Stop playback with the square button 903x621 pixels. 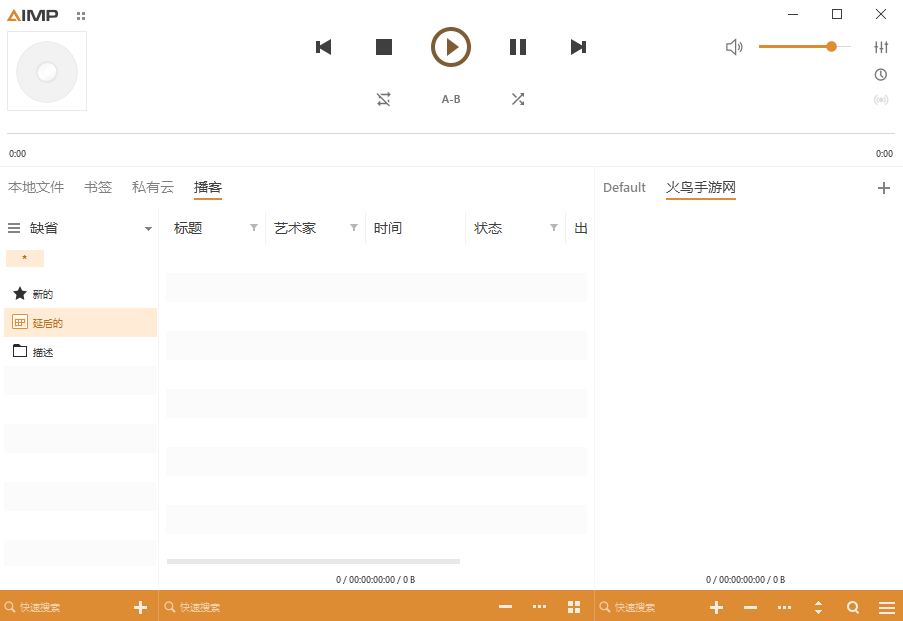(x=384, y=47)
